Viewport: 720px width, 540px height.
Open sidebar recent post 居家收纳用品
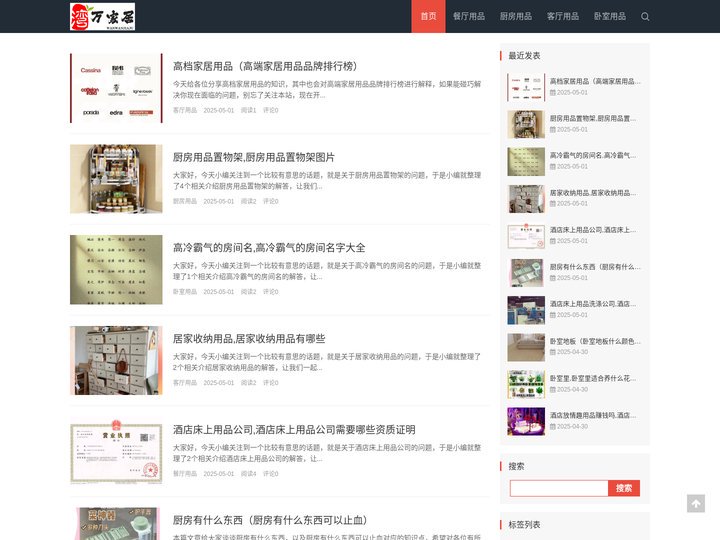592,193
